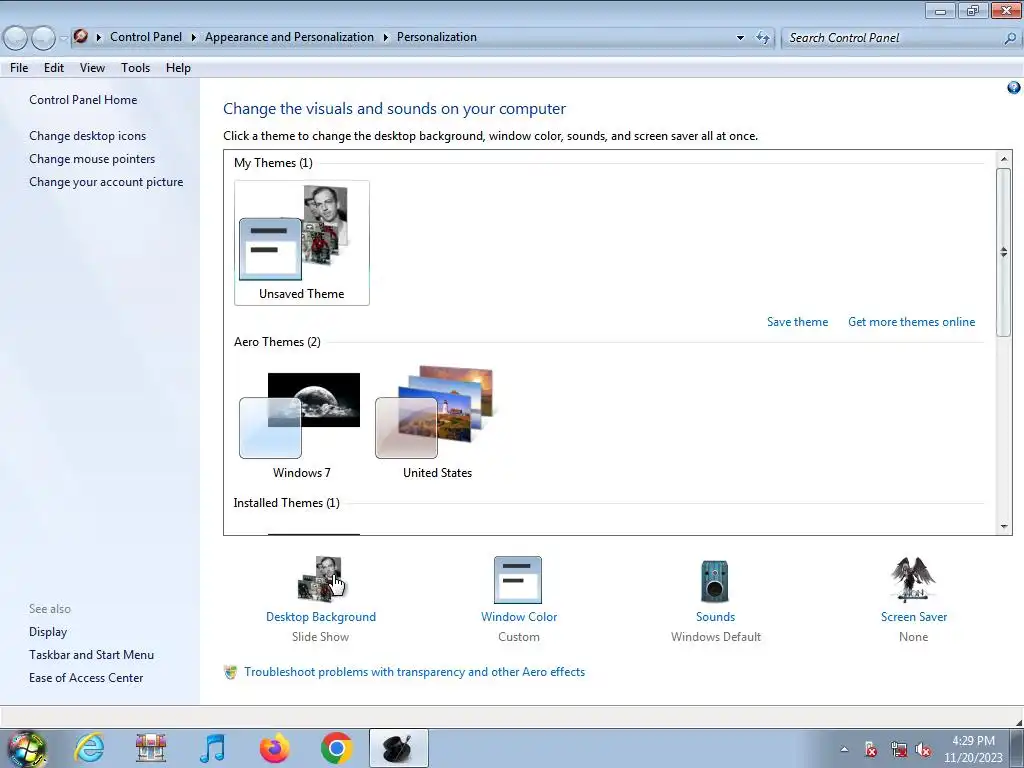
Task: Open Troubleshoot problems with transparency link
Action: point(415,672)
